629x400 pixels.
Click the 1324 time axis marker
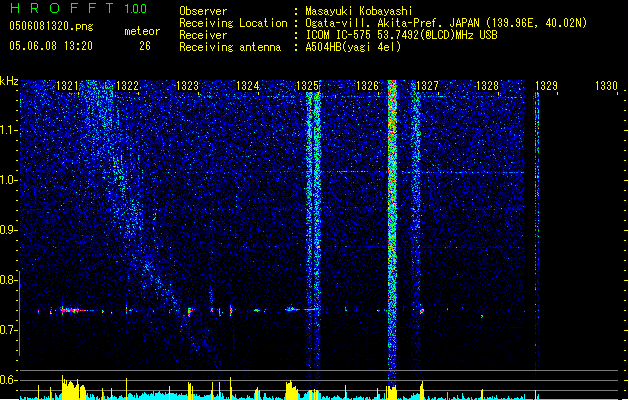pyautogui.click(x=248, y=86)
